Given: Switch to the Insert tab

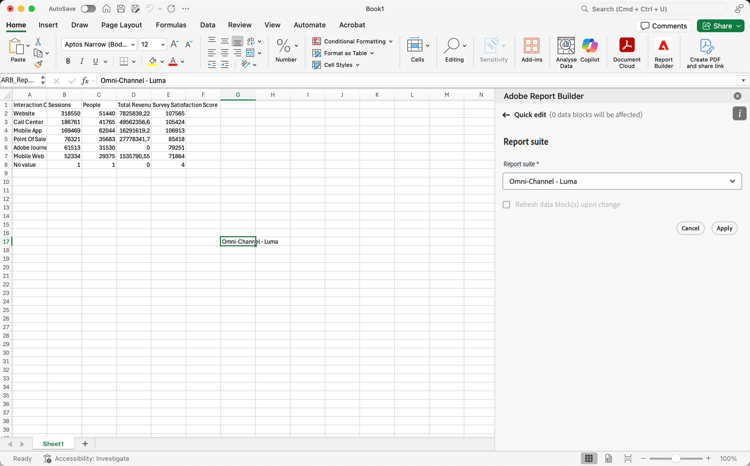Looking at the screenshot, I should coord(48,25).
